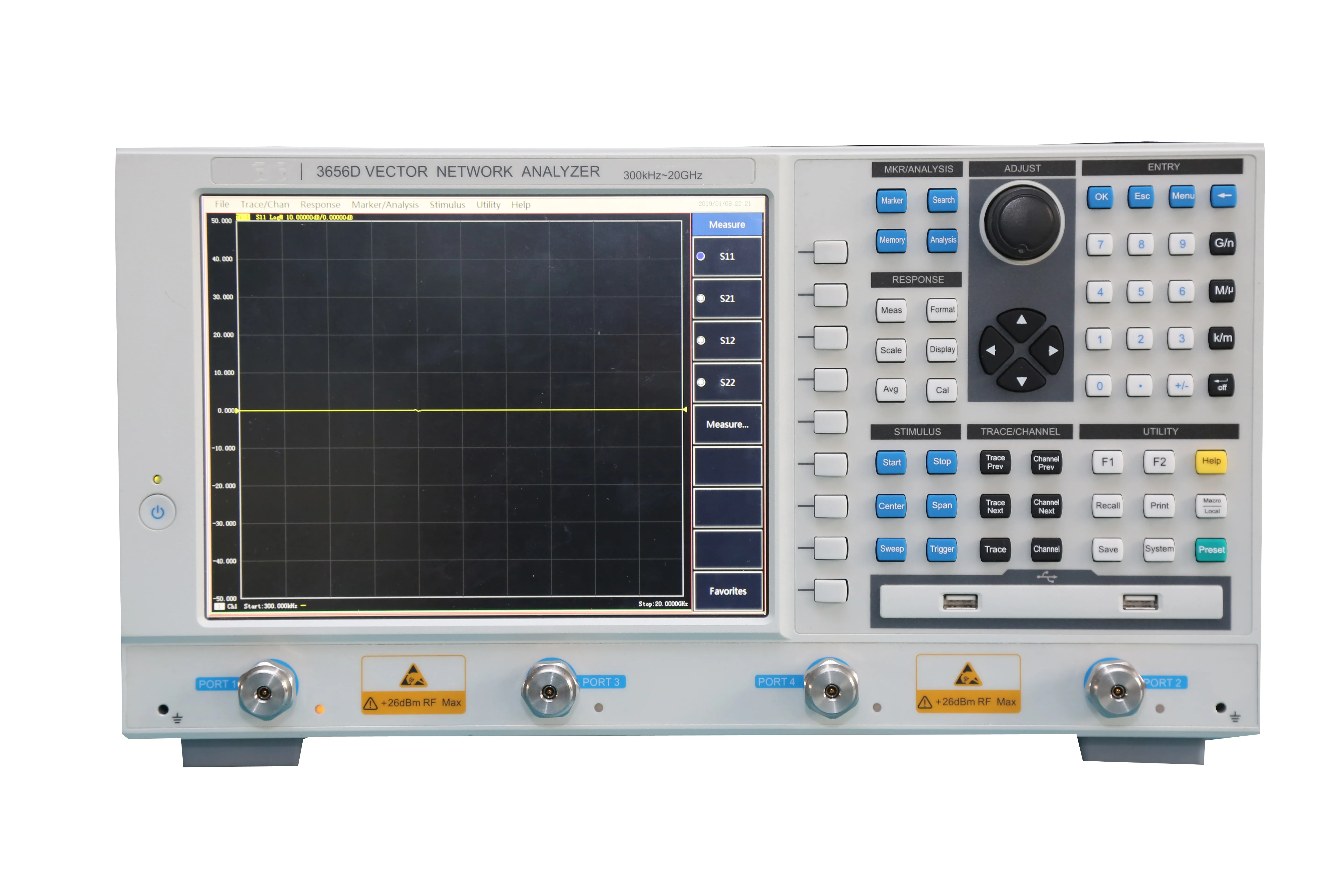Select the S21 measurement option
This screenshot has height=896, width=1344.
(727, 298)
